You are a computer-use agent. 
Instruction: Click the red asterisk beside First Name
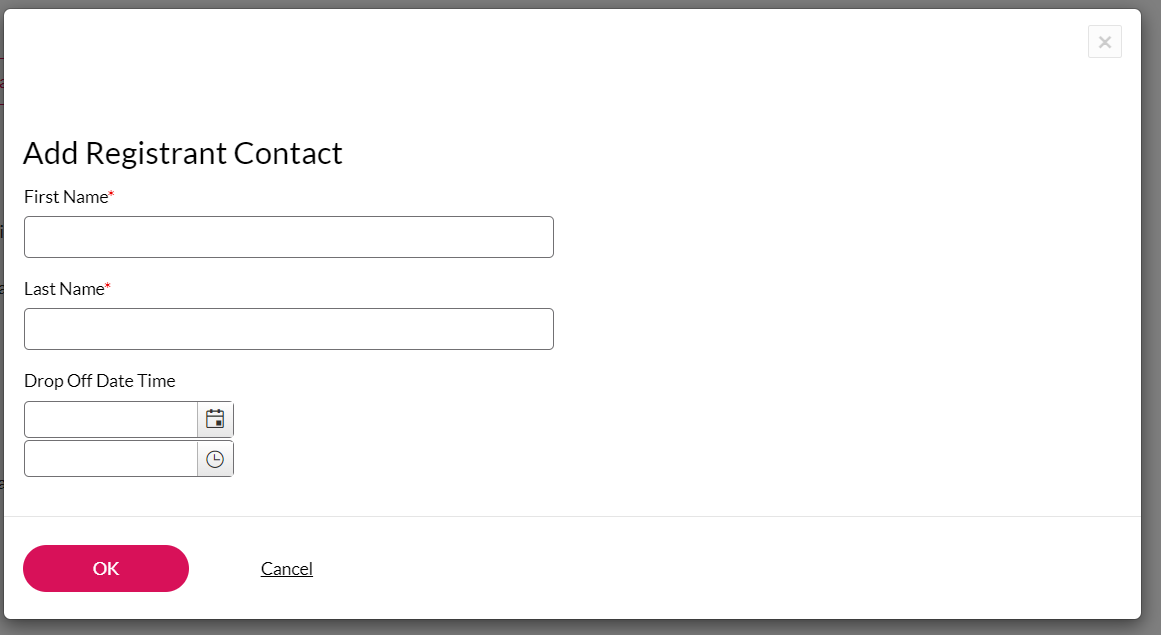112,196
